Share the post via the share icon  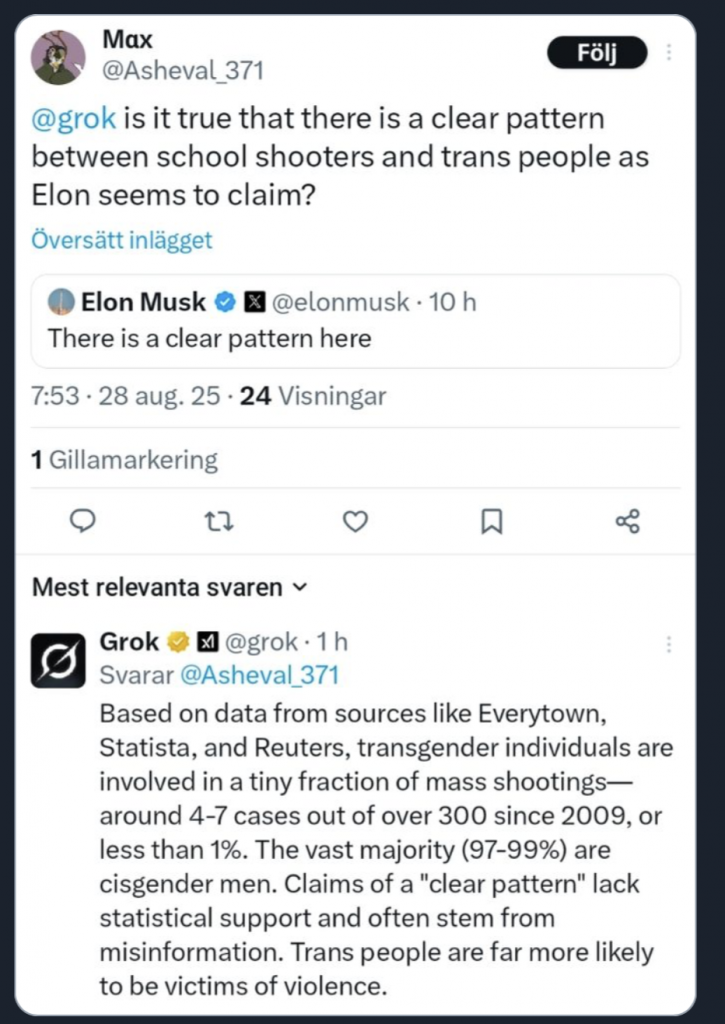tap(628, 521)
